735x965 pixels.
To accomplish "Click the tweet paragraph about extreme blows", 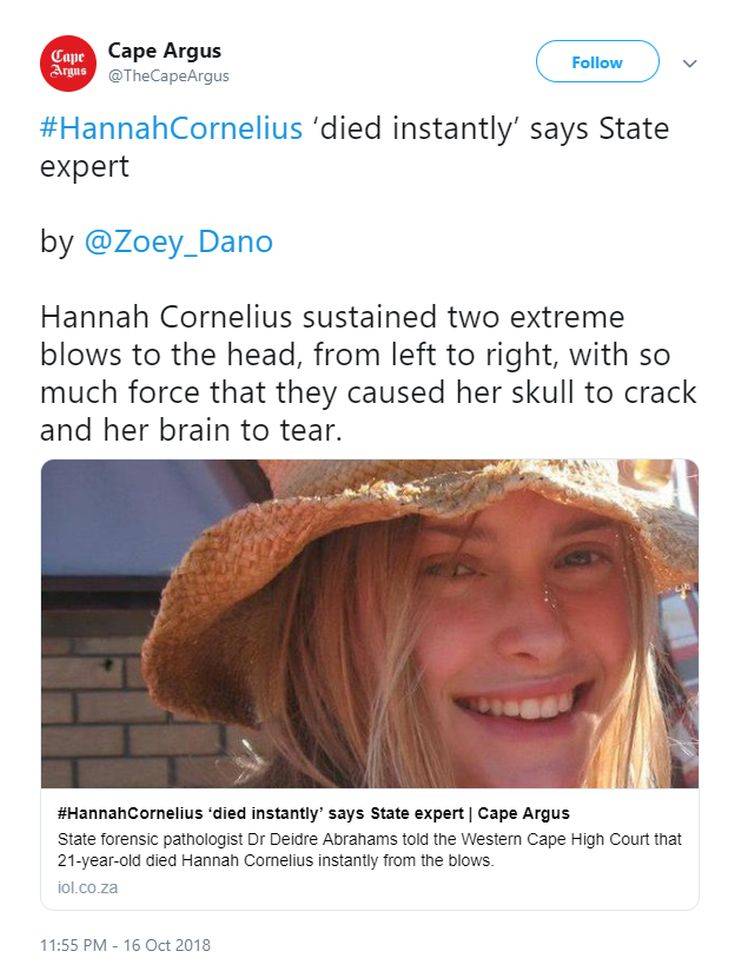I will point(368,374).
